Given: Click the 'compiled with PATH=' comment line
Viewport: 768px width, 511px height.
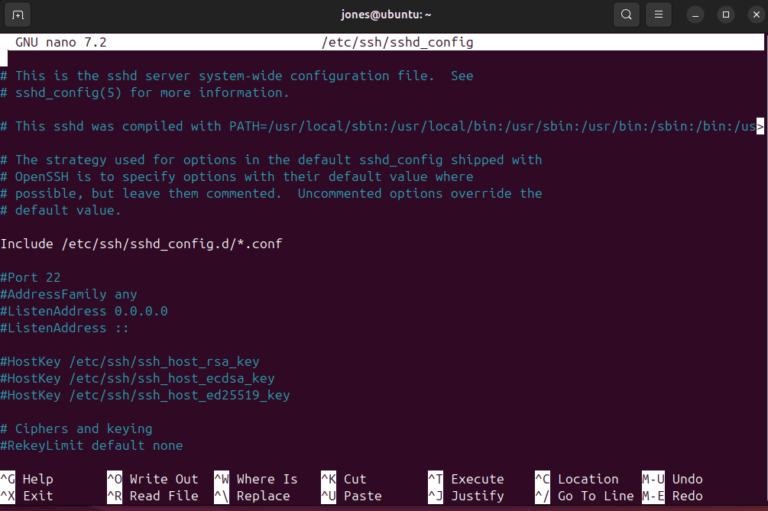Looking at the screenshot, I should point(378,126).
